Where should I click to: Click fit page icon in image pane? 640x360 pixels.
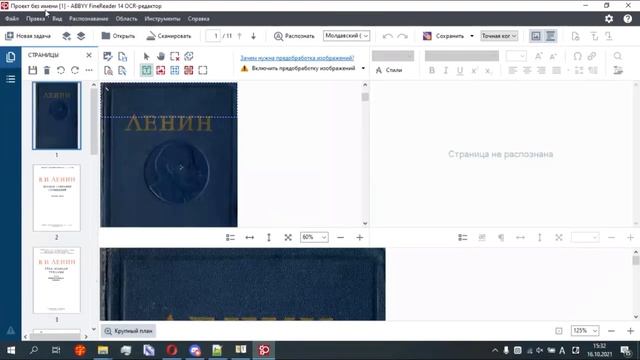288,237
